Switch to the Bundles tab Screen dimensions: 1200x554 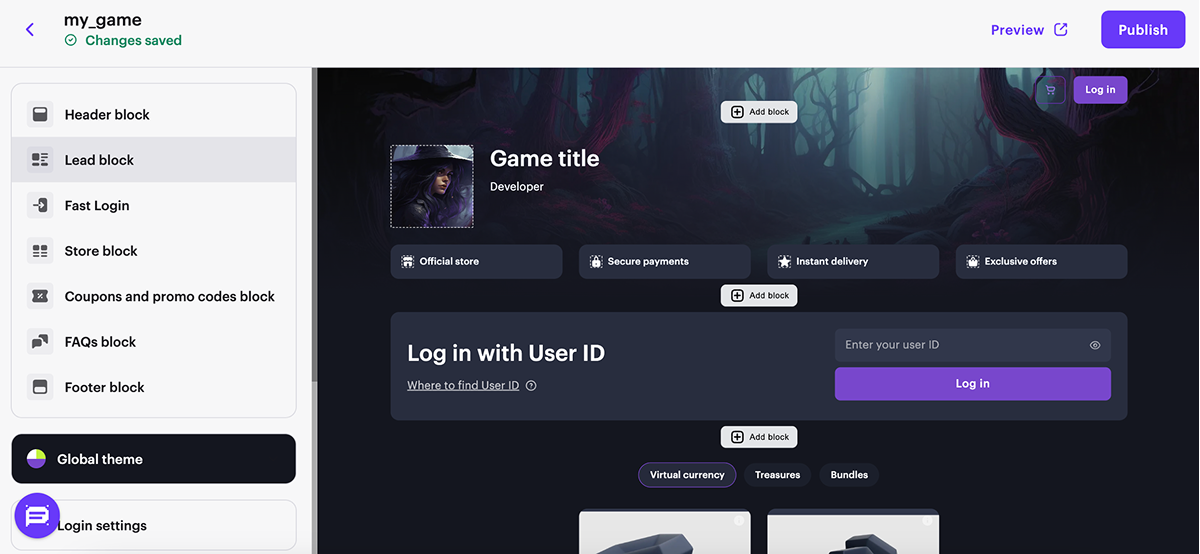[849, 475]
